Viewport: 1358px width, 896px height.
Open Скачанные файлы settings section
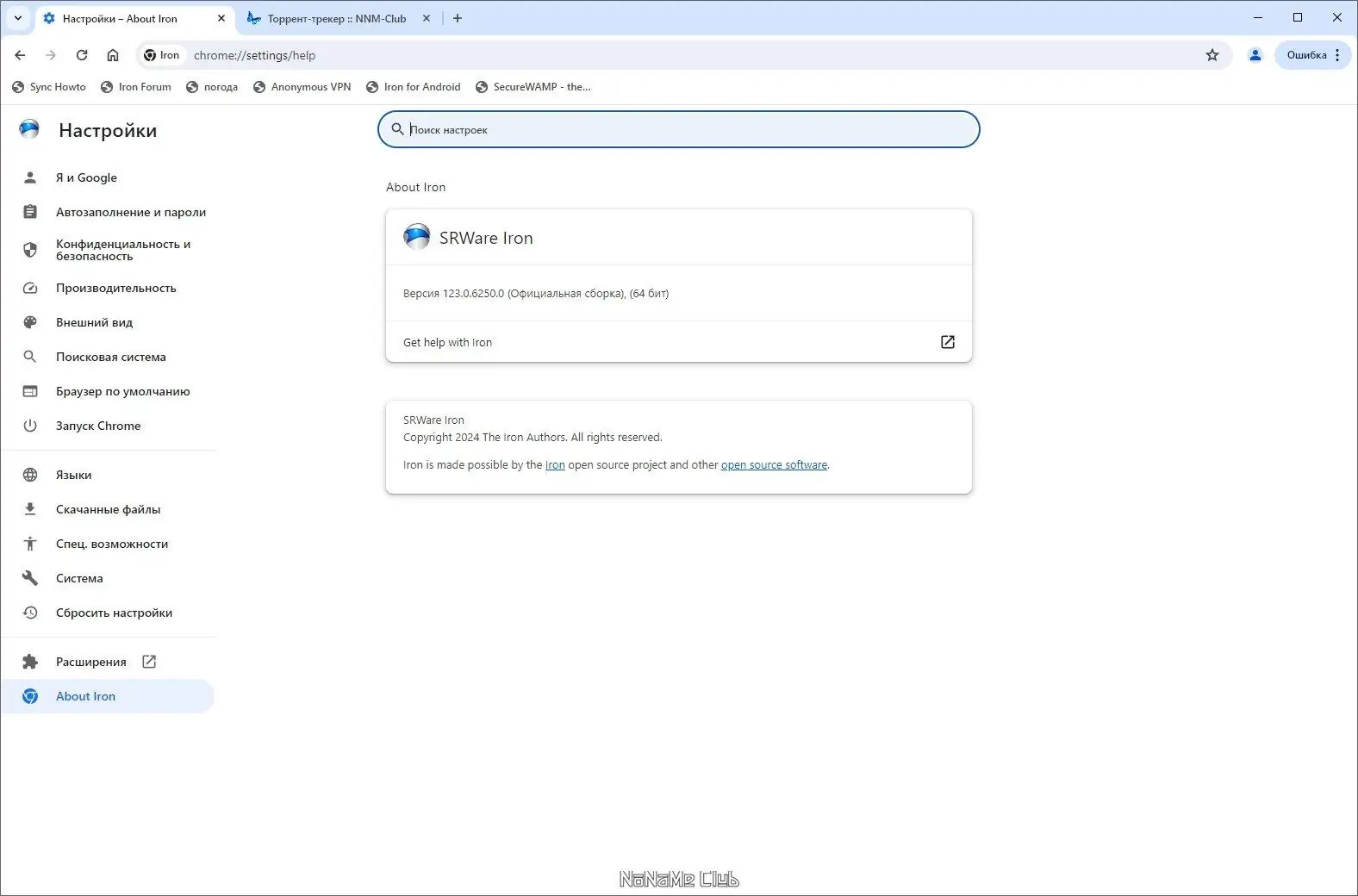[109, 509]
